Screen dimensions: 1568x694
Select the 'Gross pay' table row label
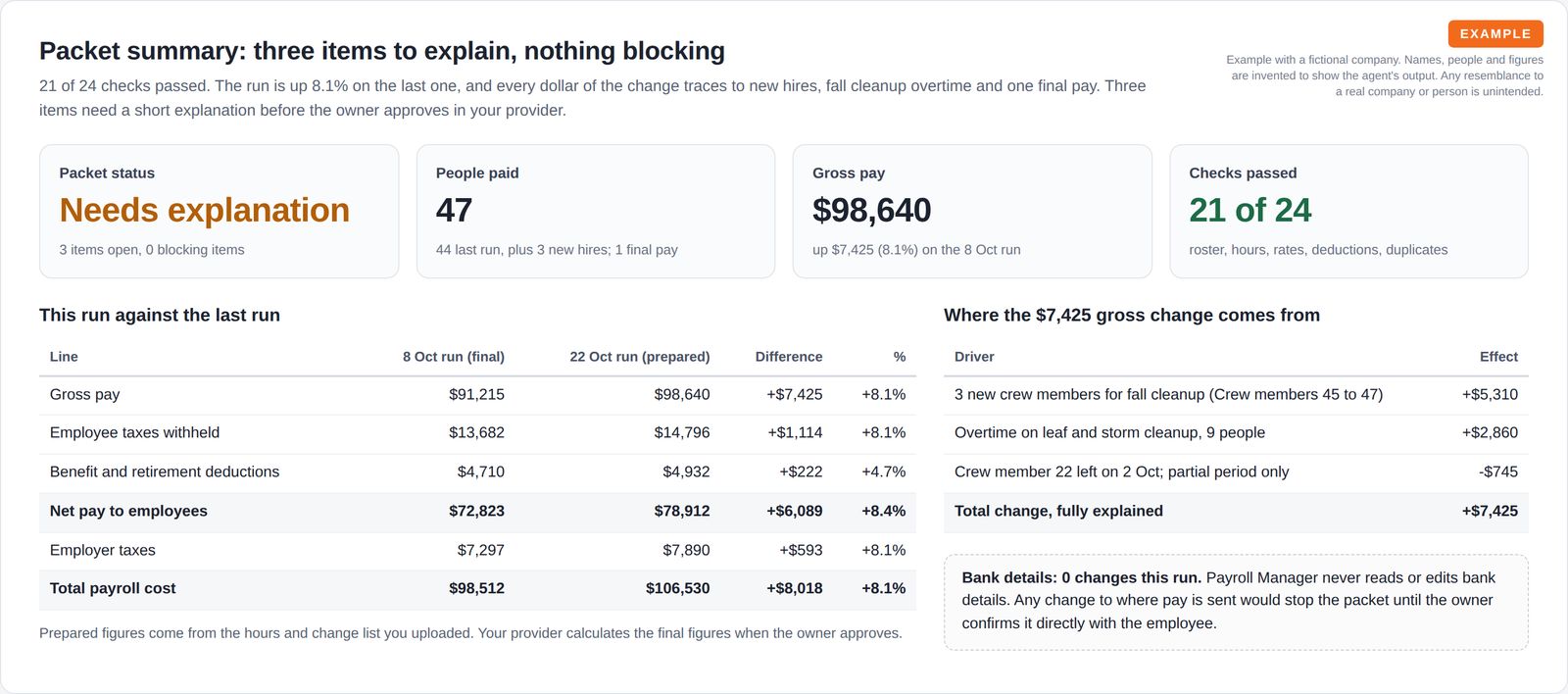coord(84,394)
